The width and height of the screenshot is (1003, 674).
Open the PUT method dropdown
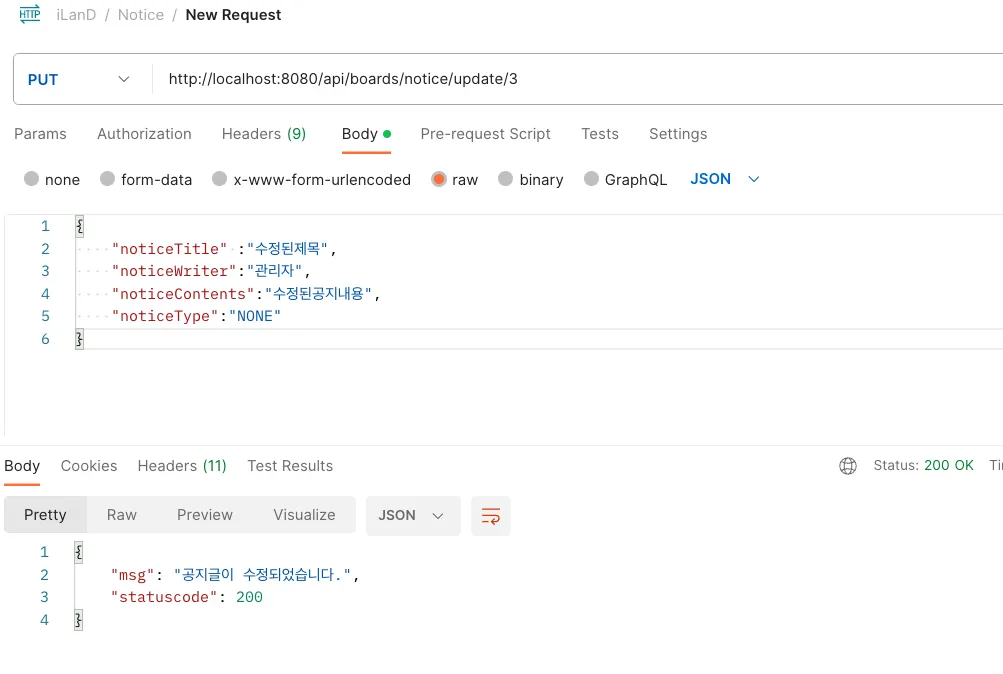click(x=80, y=80)
